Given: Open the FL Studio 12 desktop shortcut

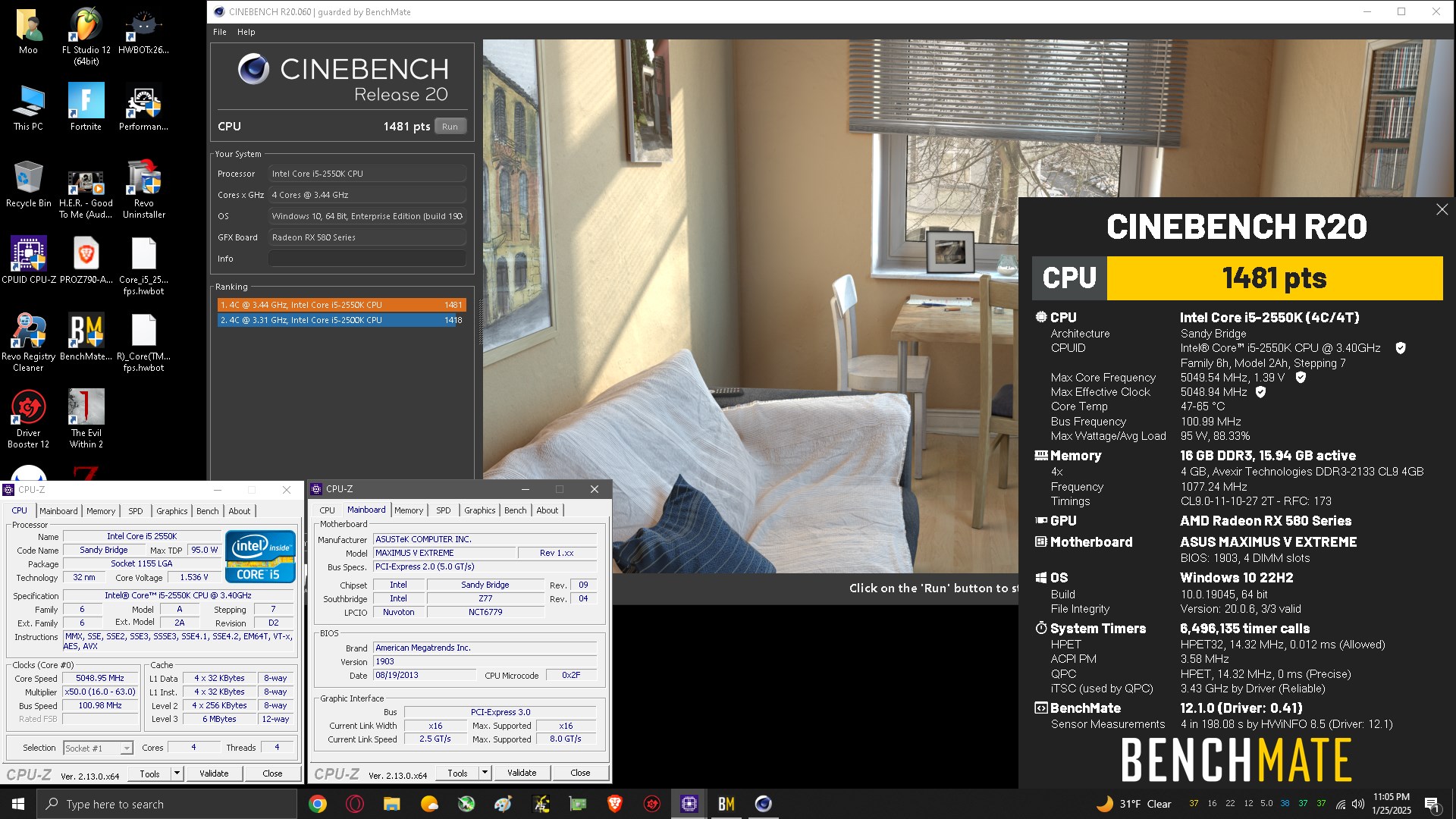Looking at the screenshot, I should coord(86,35).
